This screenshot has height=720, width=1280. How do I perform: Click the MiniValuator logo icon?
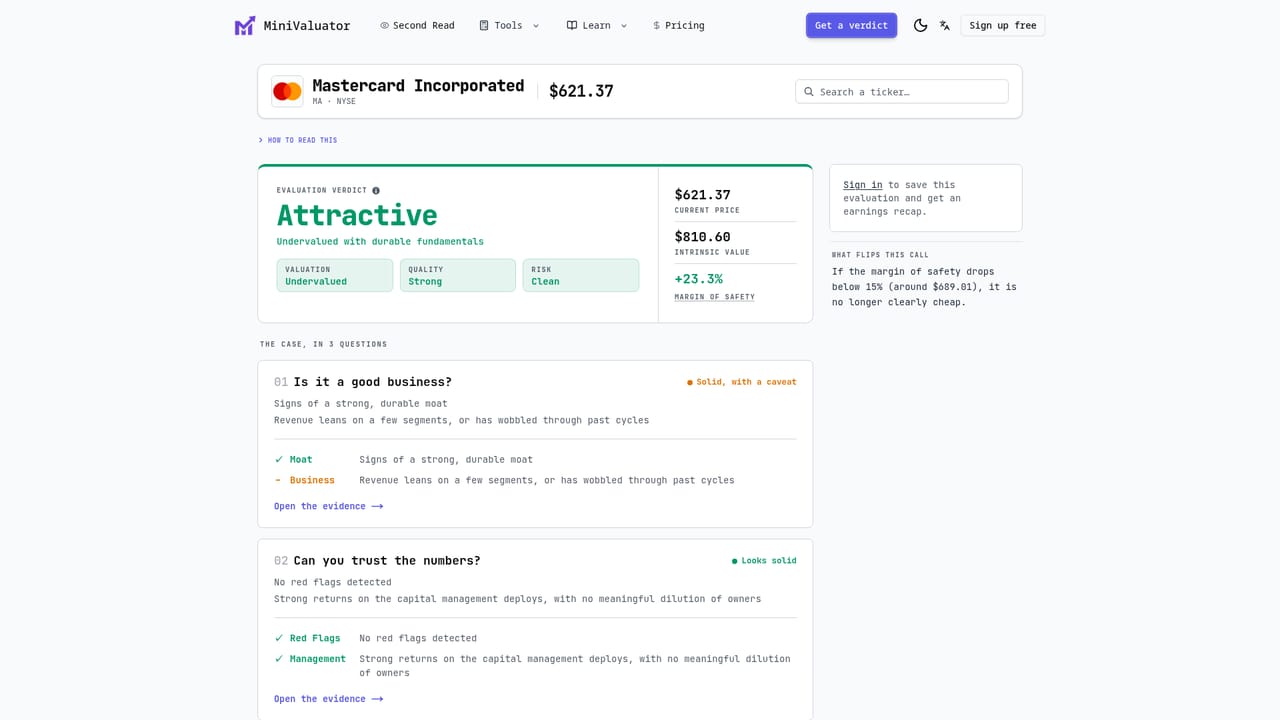tap(245, 26)
